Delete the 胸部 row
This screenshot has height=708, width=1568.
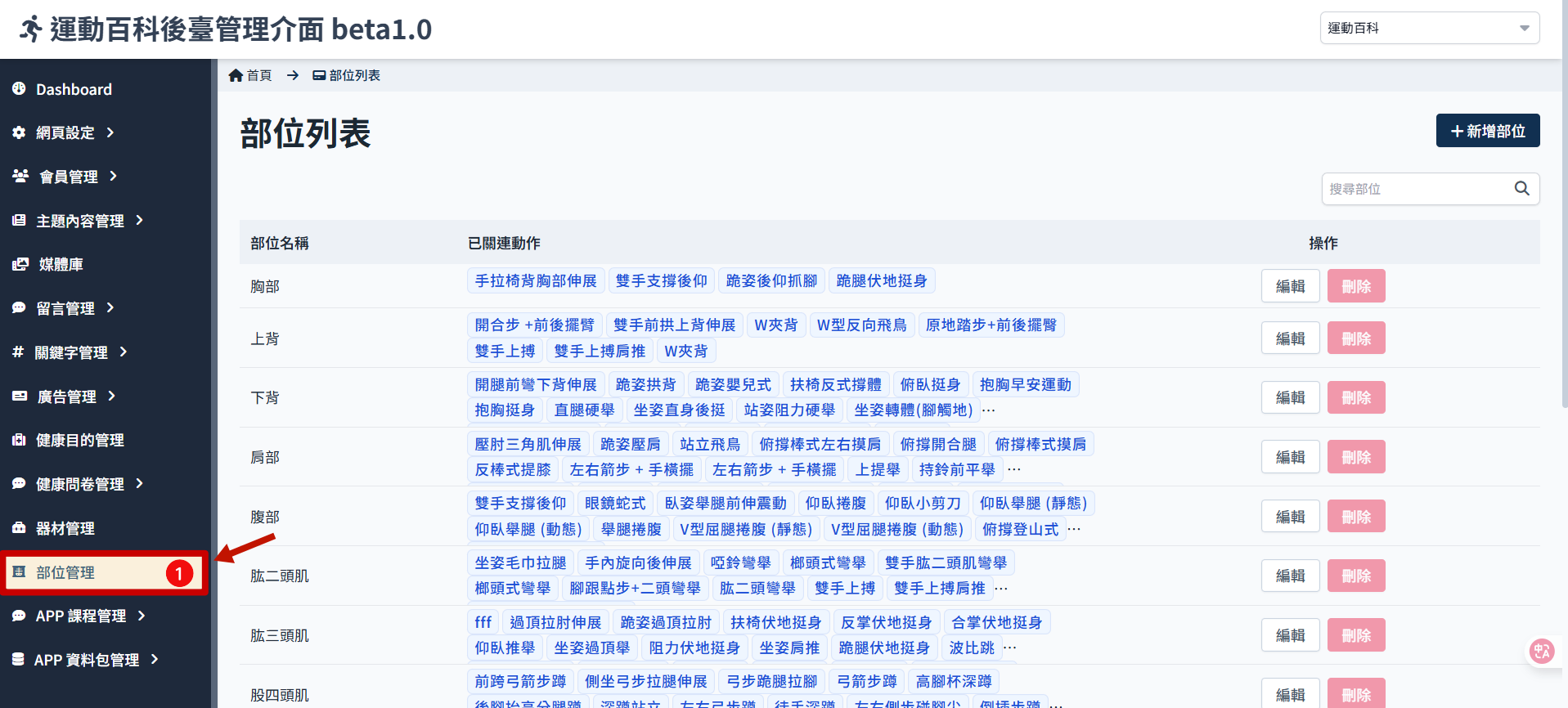tap(1356, 286)
